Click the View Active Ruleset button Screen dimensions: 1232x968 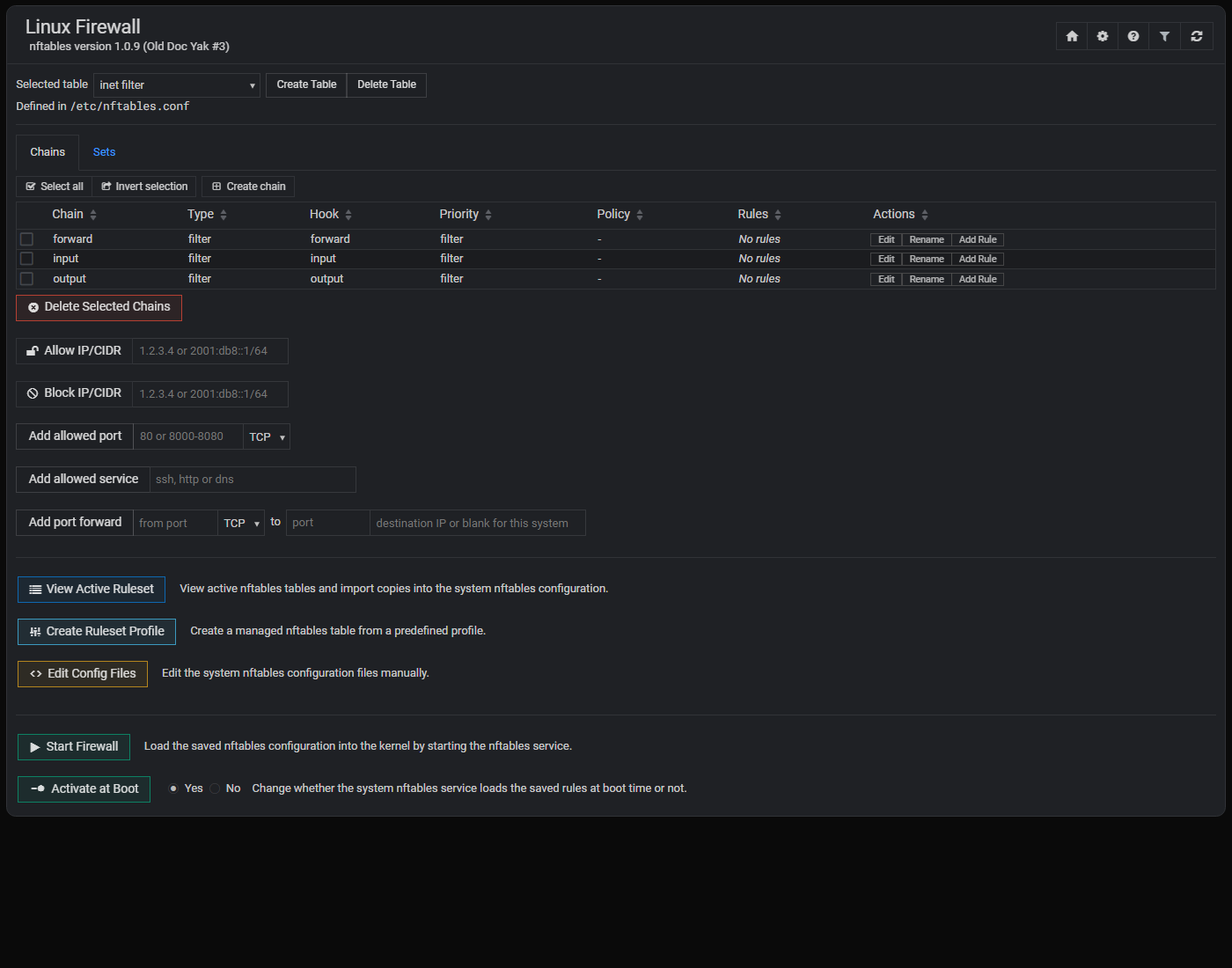92,590
